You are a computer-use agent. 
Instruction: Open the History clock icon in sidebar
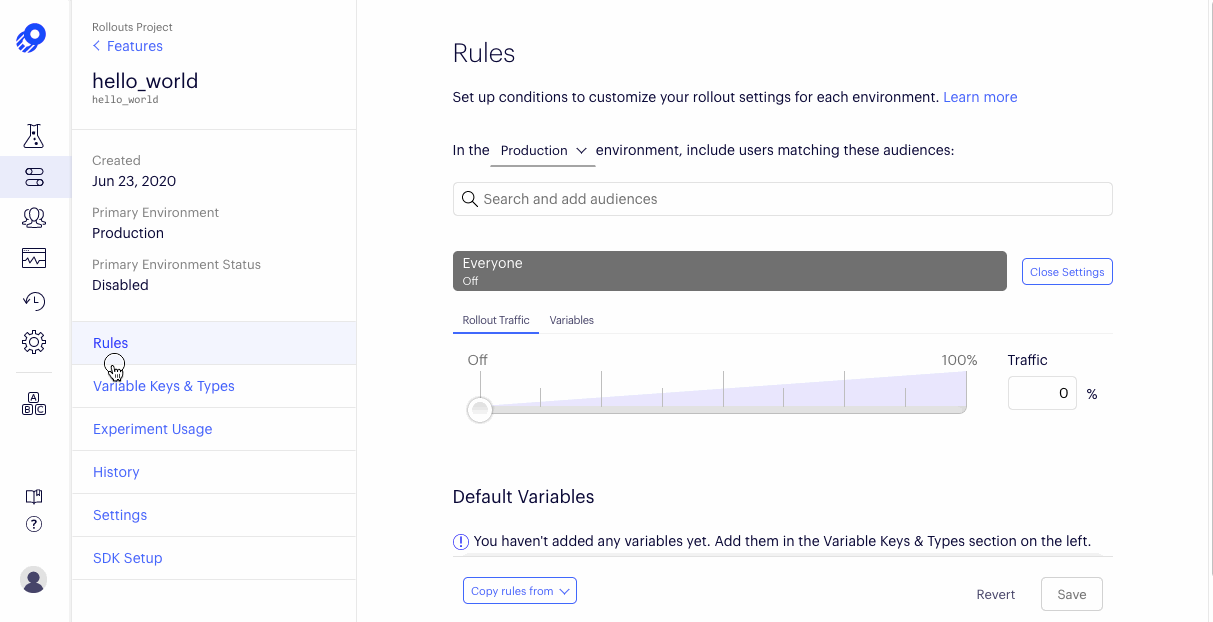point(34,300)
